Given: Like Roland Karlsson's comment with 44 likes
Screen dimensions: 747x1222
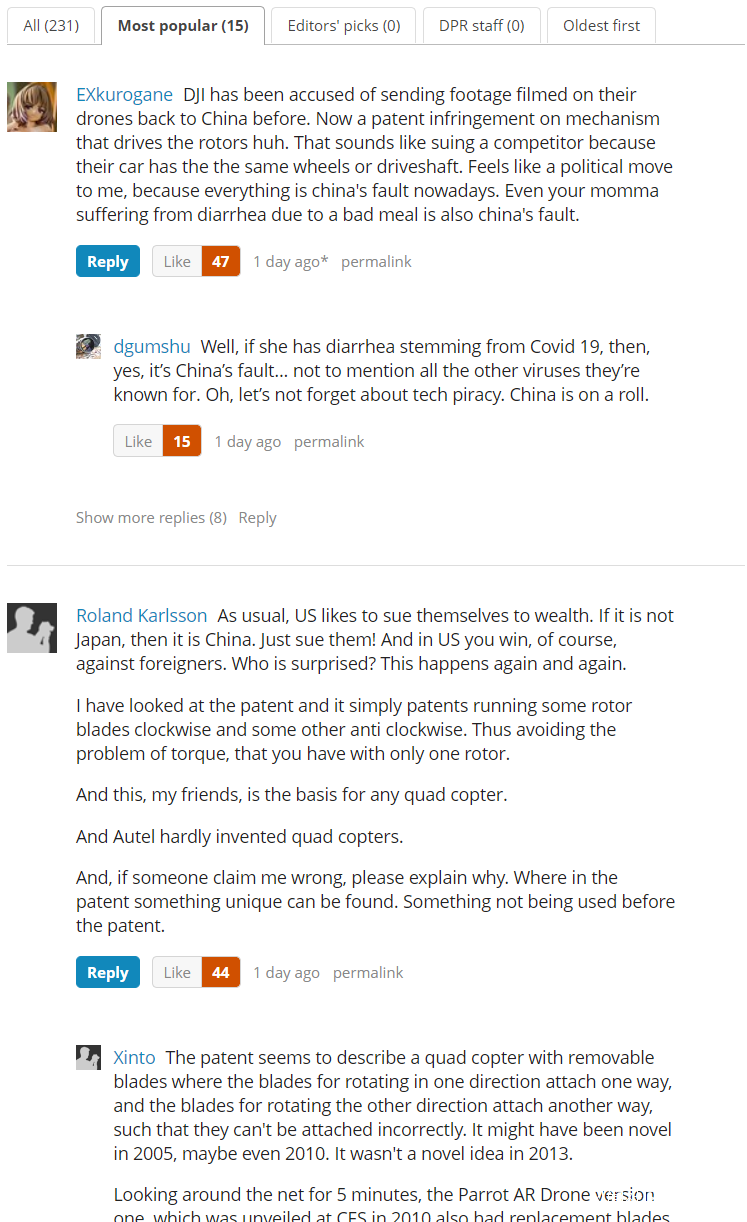Looking at the screenshot, I should click(x=177, y=973).
